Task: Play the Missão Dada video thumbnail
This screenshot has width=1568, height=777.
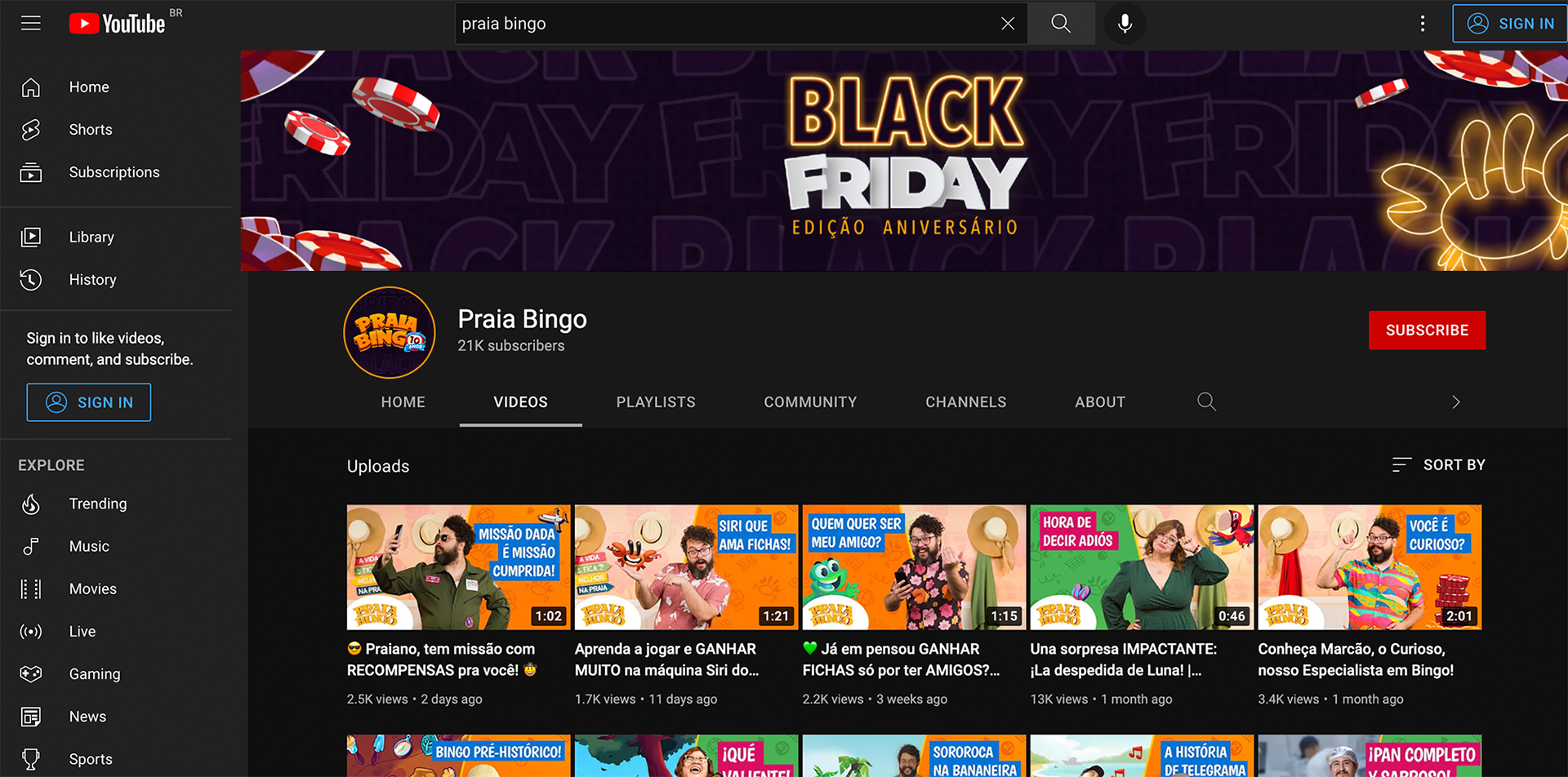Action: coord(458,567)
